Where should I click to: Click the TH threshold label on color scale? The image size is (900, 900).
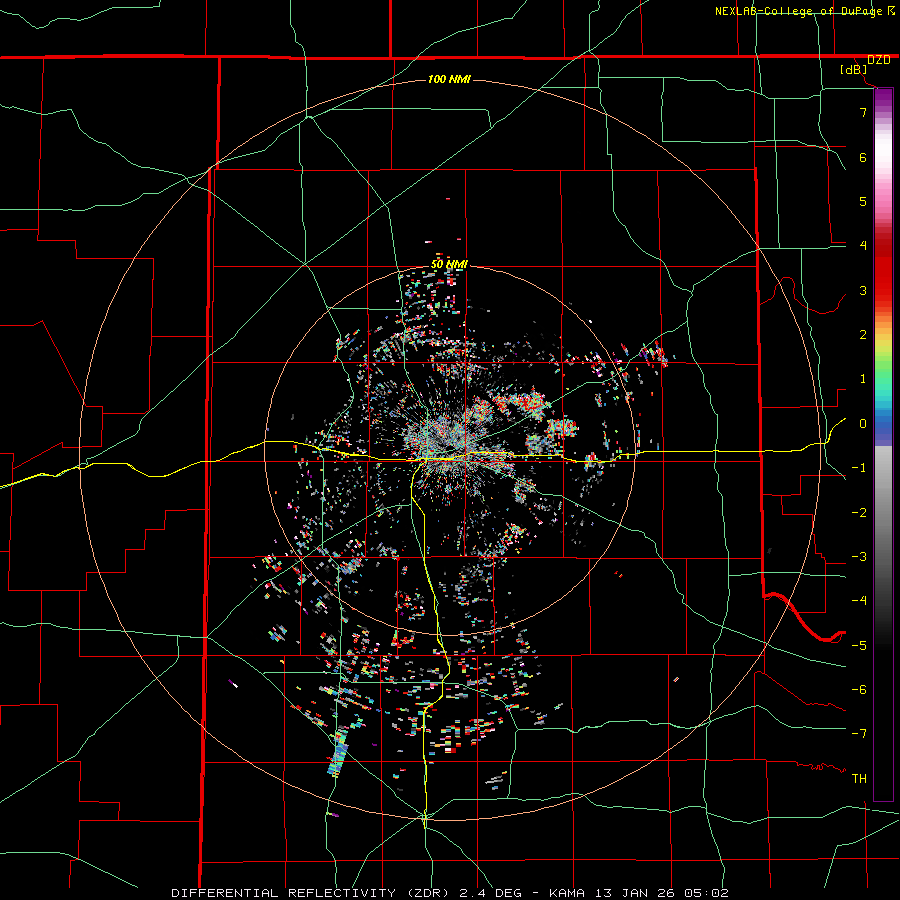[859, 779]
